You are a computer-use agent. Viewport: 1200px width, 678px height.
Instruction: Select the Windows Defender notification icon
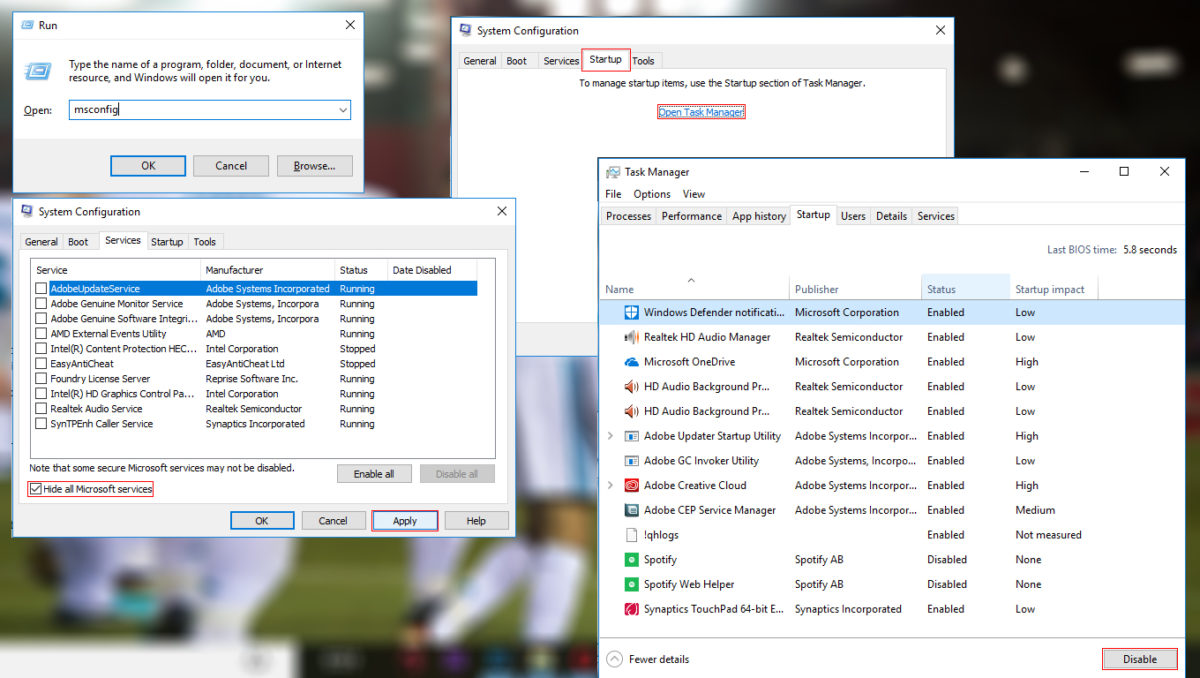click(631, 312)
